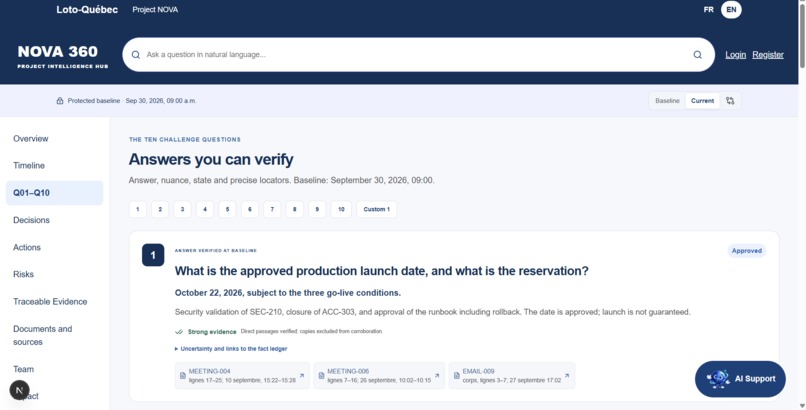Screen dimensions: 806x410
Task: Click the "Strong evidence" label
Action: click(x=212, y=332)
